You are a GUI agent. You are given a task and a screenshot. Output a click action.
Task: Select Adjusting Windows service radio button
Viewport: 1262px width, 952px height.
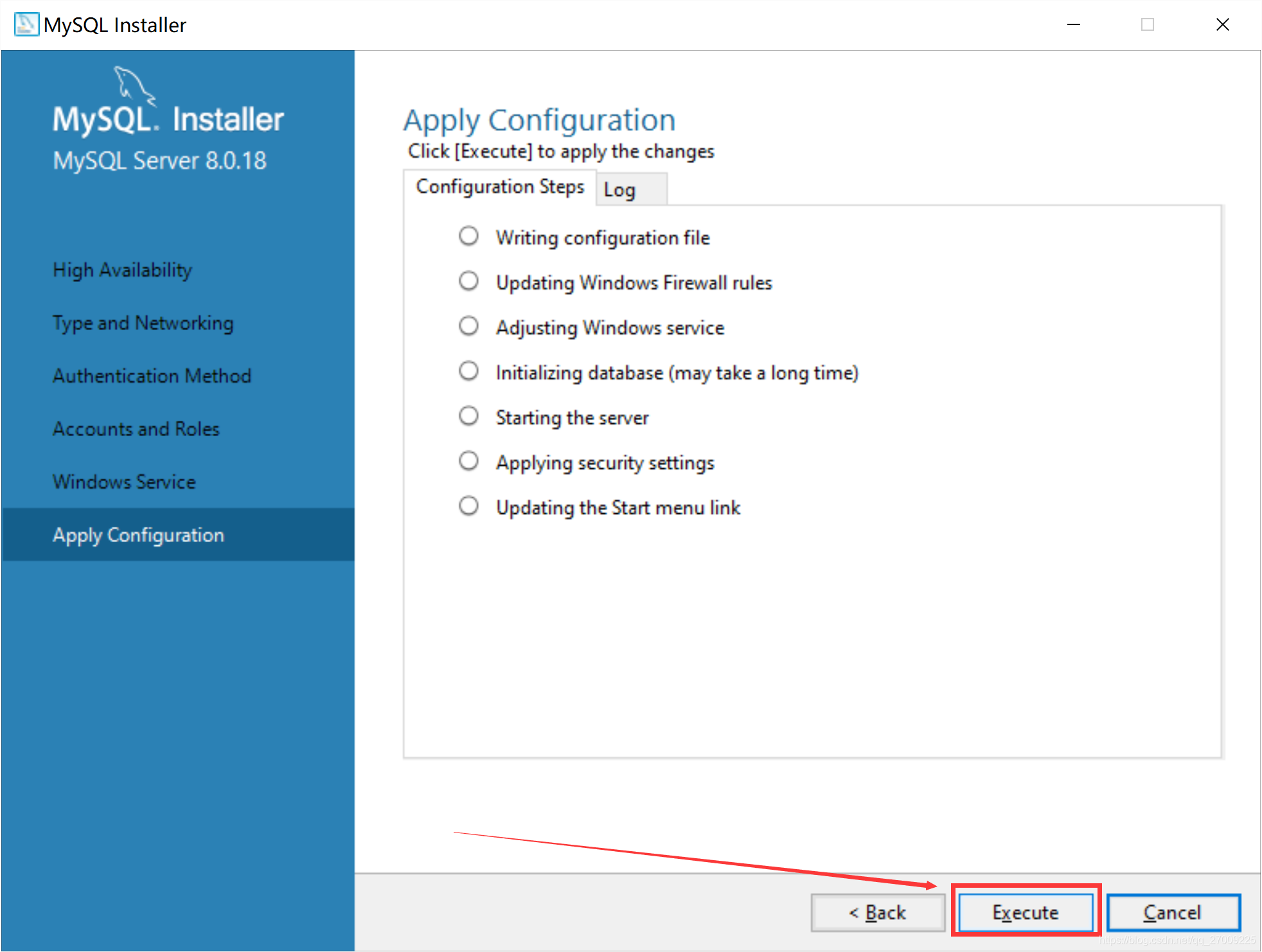(467, 326)
